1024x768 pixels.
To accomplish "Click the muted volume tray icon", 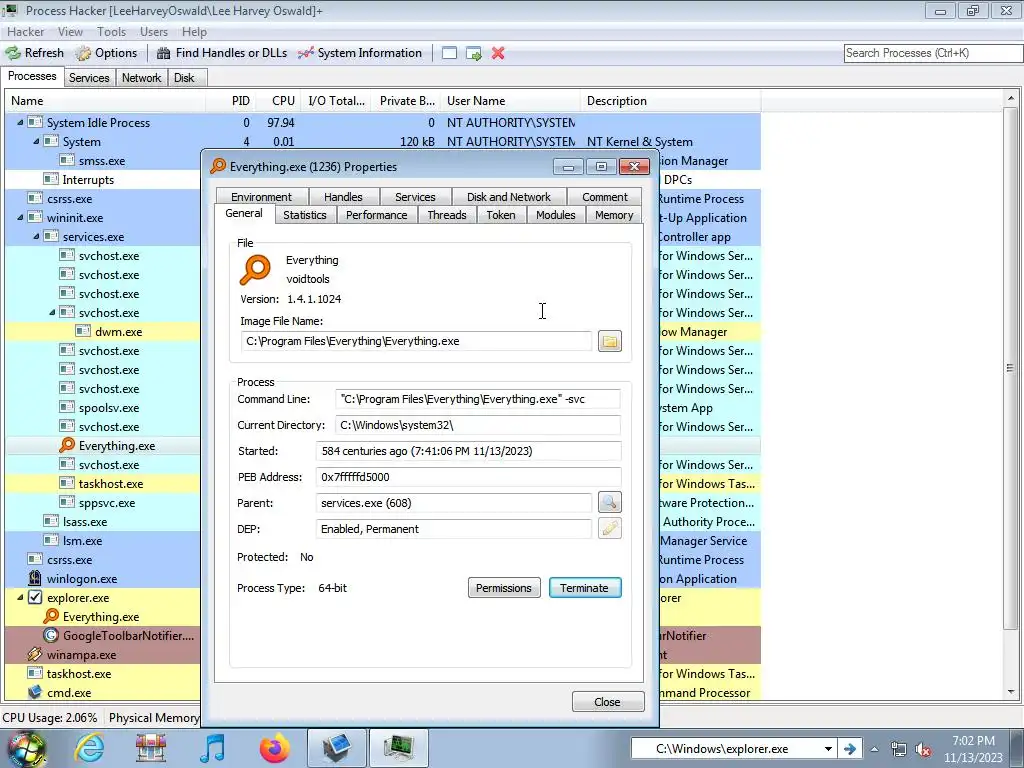I will 923,750.
